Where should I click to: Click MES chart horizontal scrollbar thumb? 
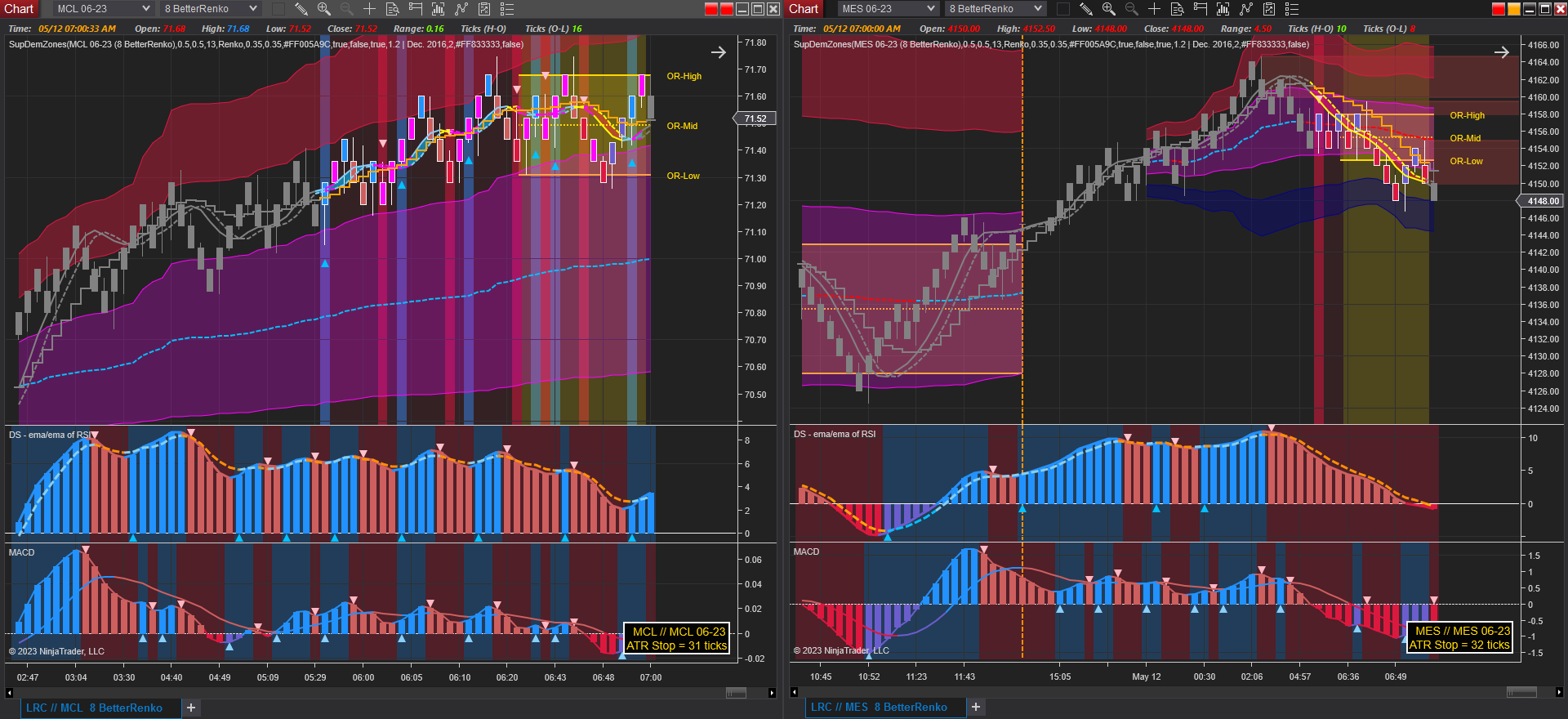1521,692
